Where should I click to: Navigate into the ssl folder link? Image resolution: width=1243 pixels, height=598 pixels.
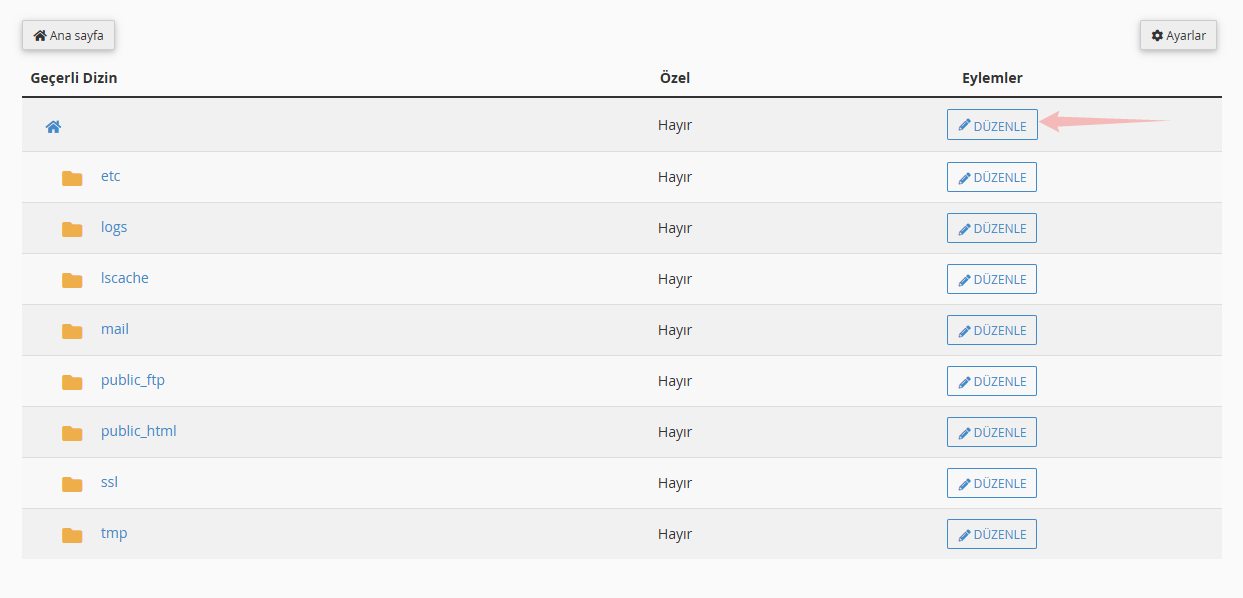[109, 482]
